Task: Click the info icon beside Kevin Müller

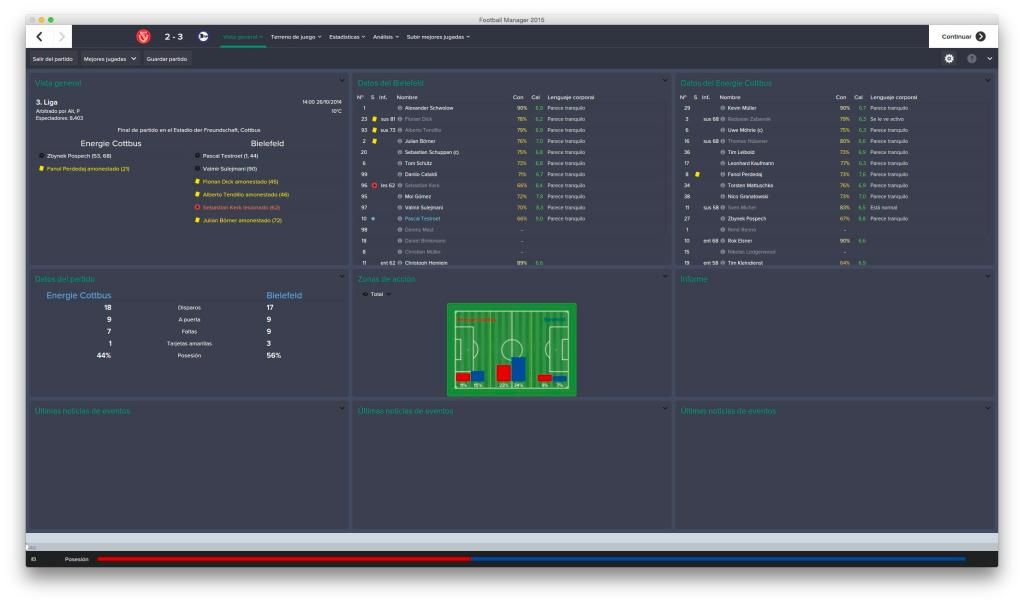Action: click(722, 108)
